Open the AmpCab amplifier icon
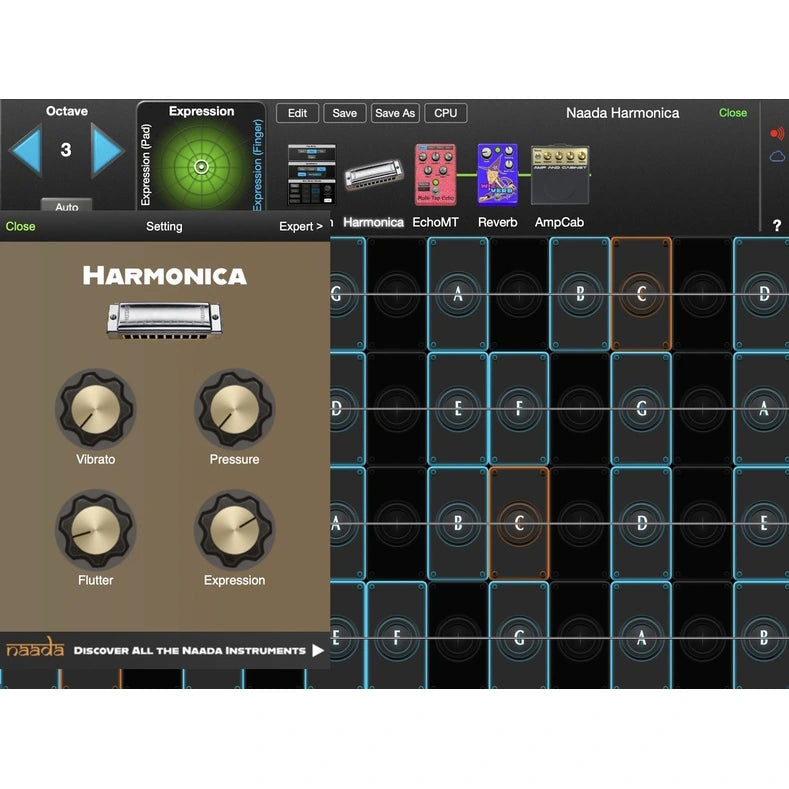Image resolution: width=789 pixels, height=789 pixels. click(x=560, y=175)
